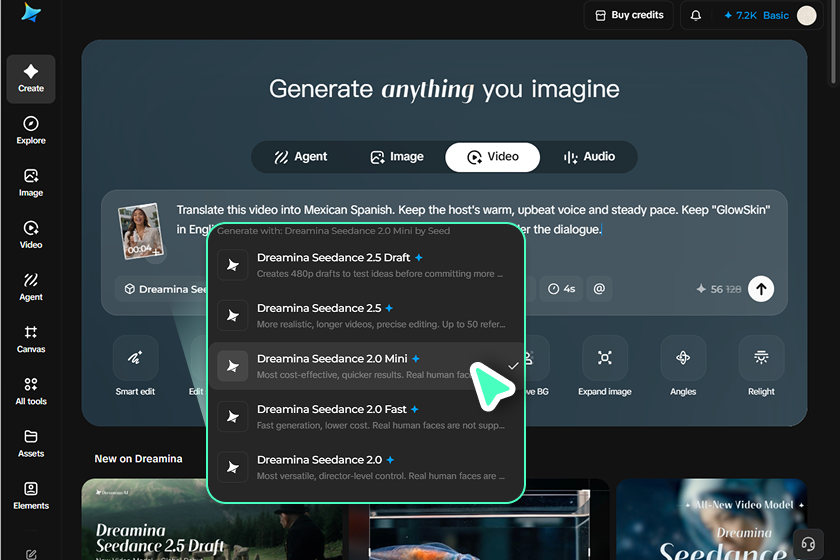Open the Explore sidebar section
The image size is (840, 560).
point(31,131)
